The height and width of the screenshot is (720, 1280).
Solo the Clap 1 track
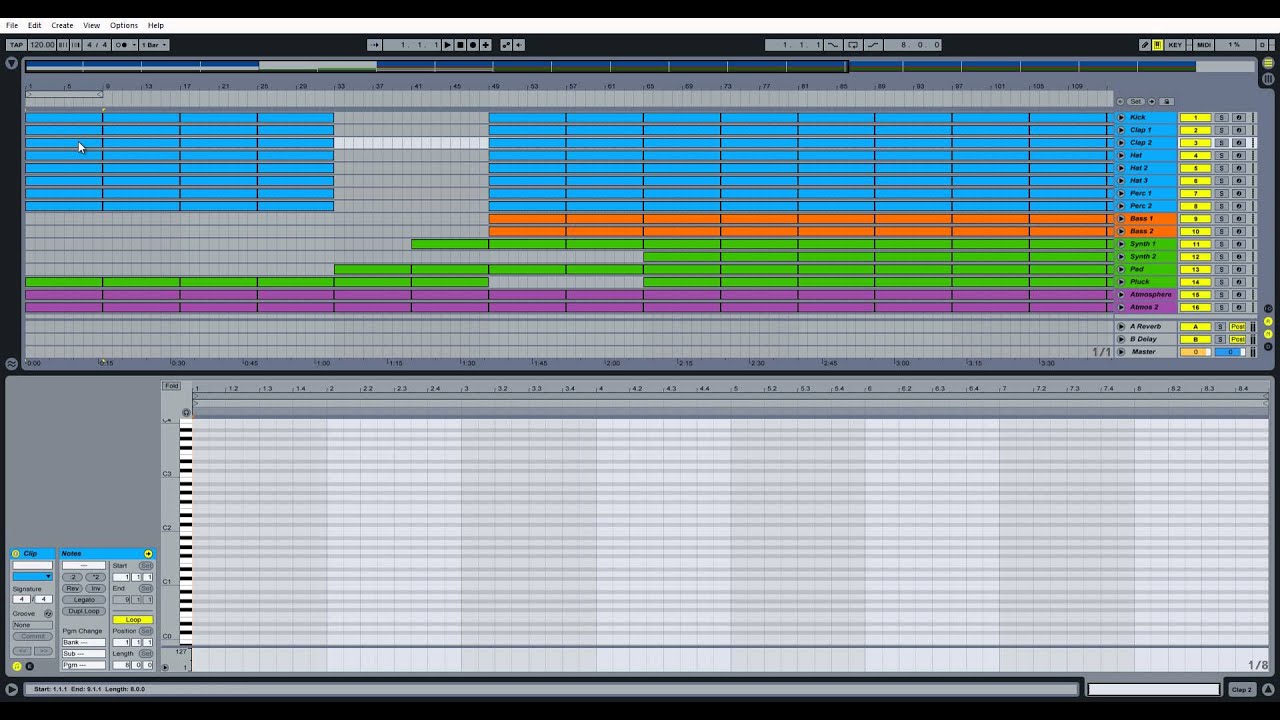[1221, 130]
